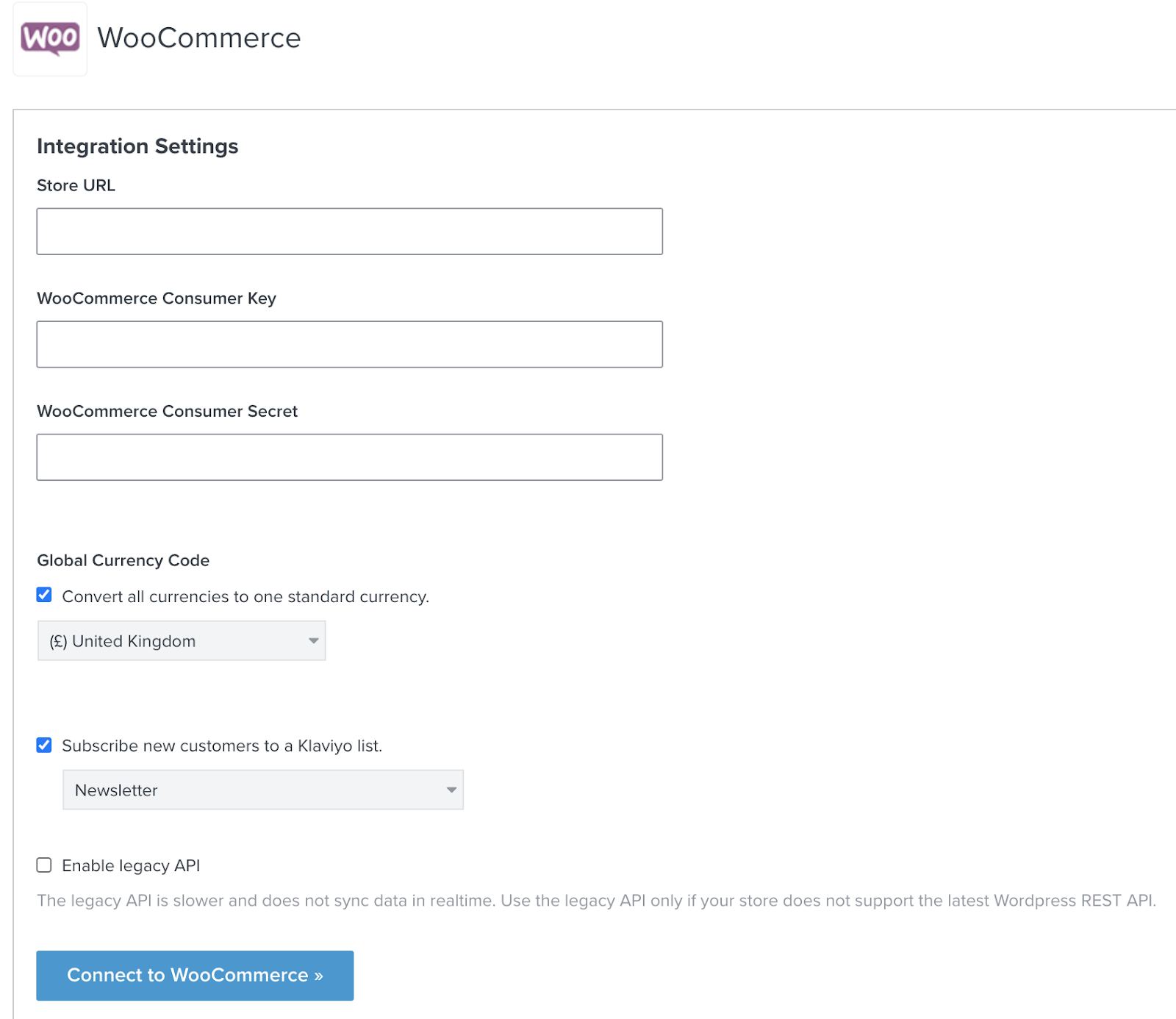Image resolution: width=1176 pixels, height=1019 pixels.
Task: Click the Integration Settings heading
Action: click(137, 146)
